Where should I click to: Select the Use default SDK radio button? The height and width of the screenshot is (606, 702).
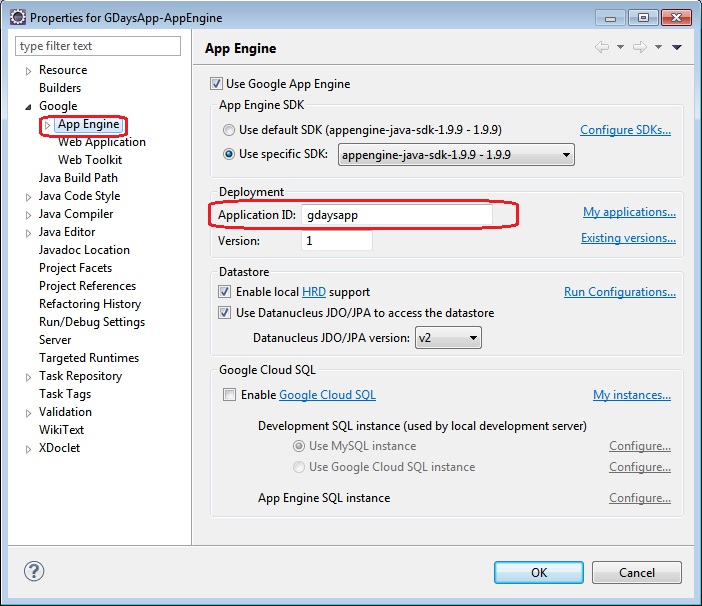pos(230,130)
